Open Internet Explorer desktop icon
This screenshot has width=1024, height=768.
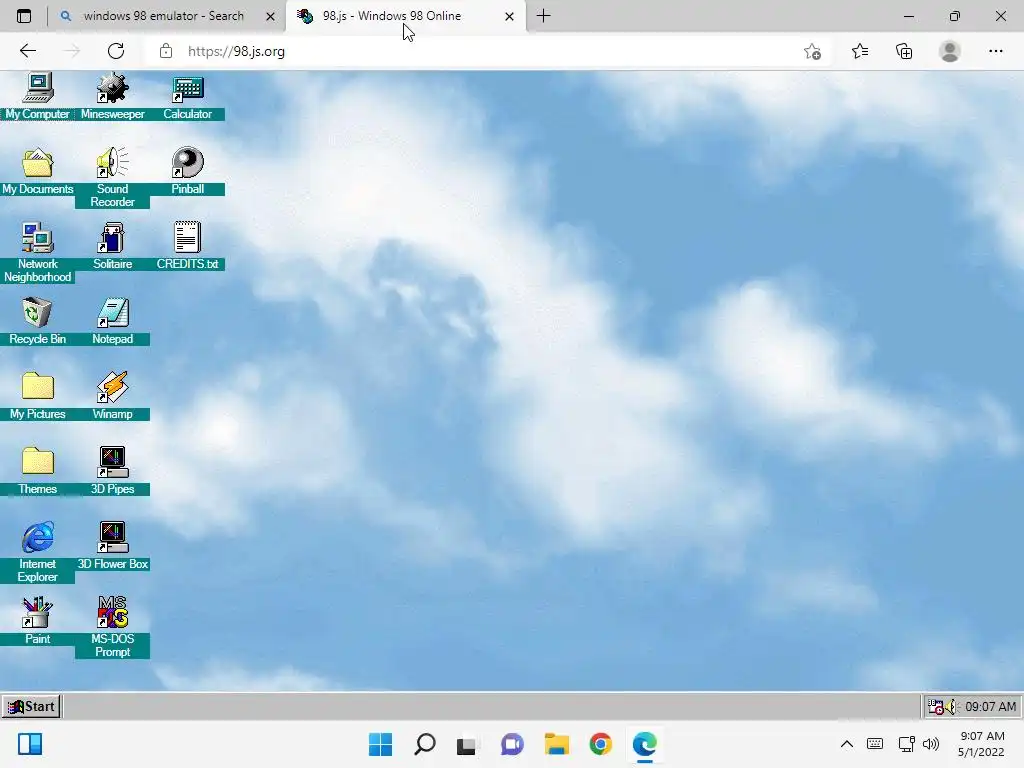tap(37, 552)
